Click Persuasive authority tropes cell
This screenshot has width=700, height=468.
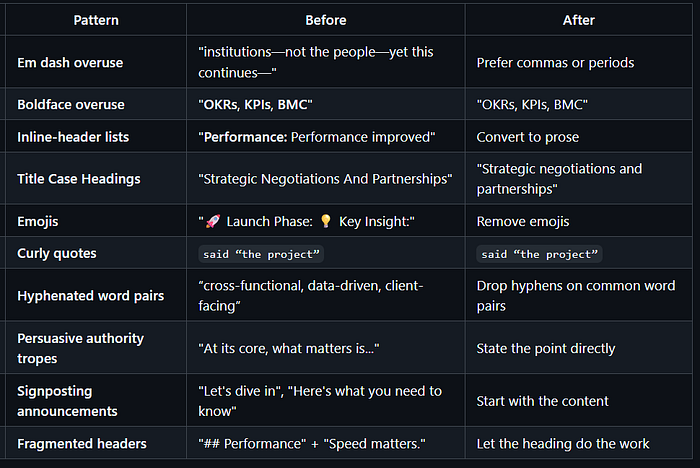pyautogui.click(x=80, y=348)
